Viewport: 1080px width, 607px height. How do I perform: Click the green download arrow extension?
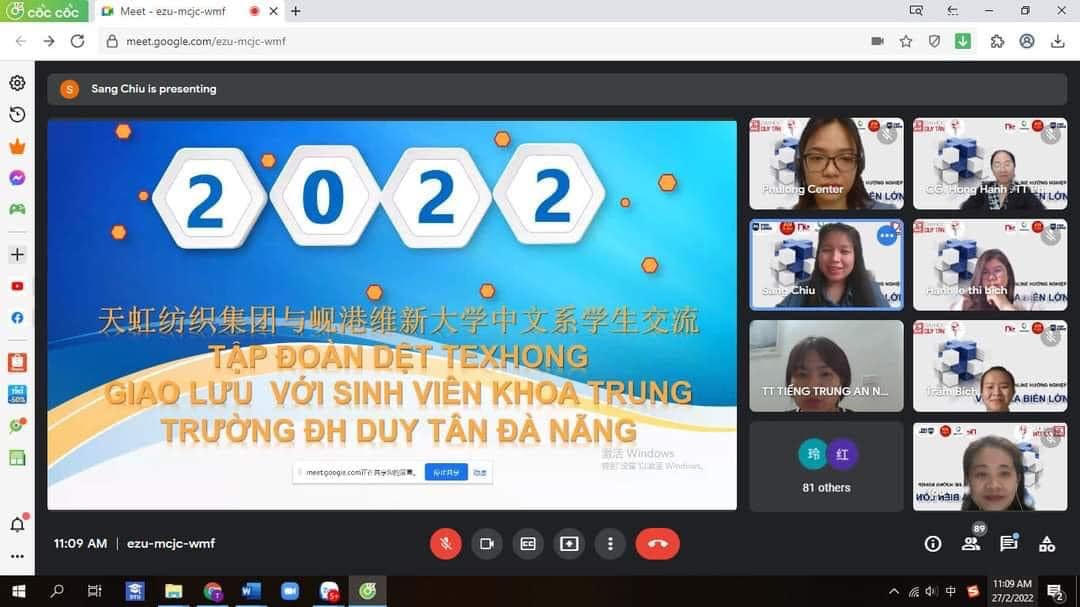point(963,41)
